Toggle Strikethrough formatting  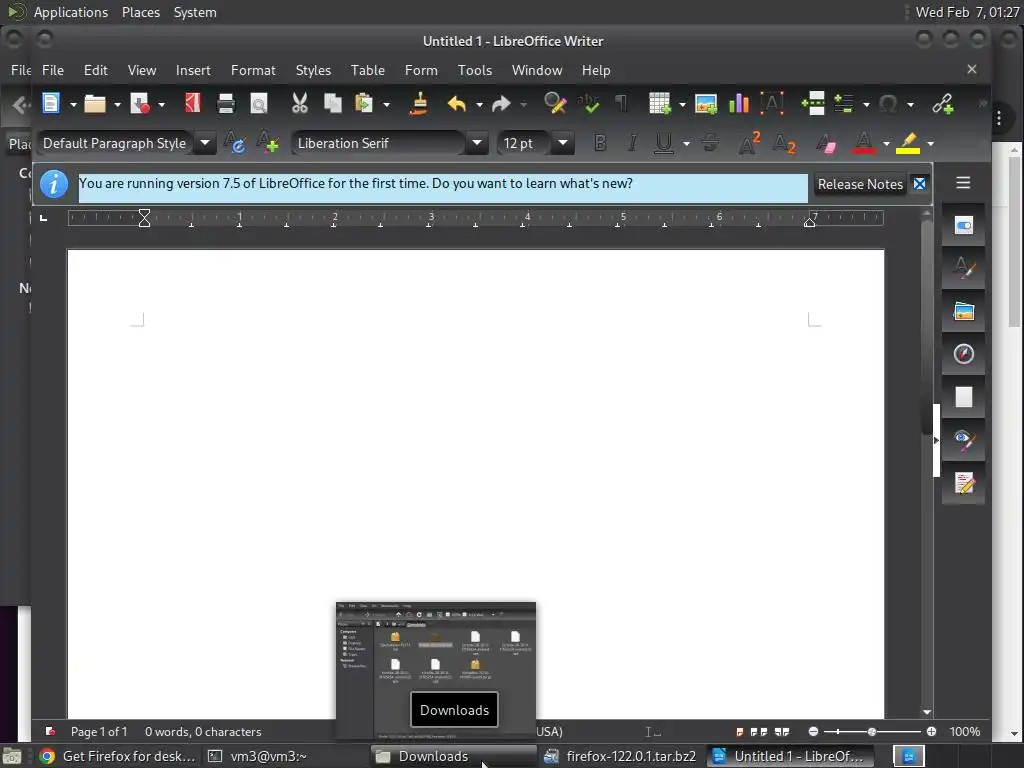point(711,143)
